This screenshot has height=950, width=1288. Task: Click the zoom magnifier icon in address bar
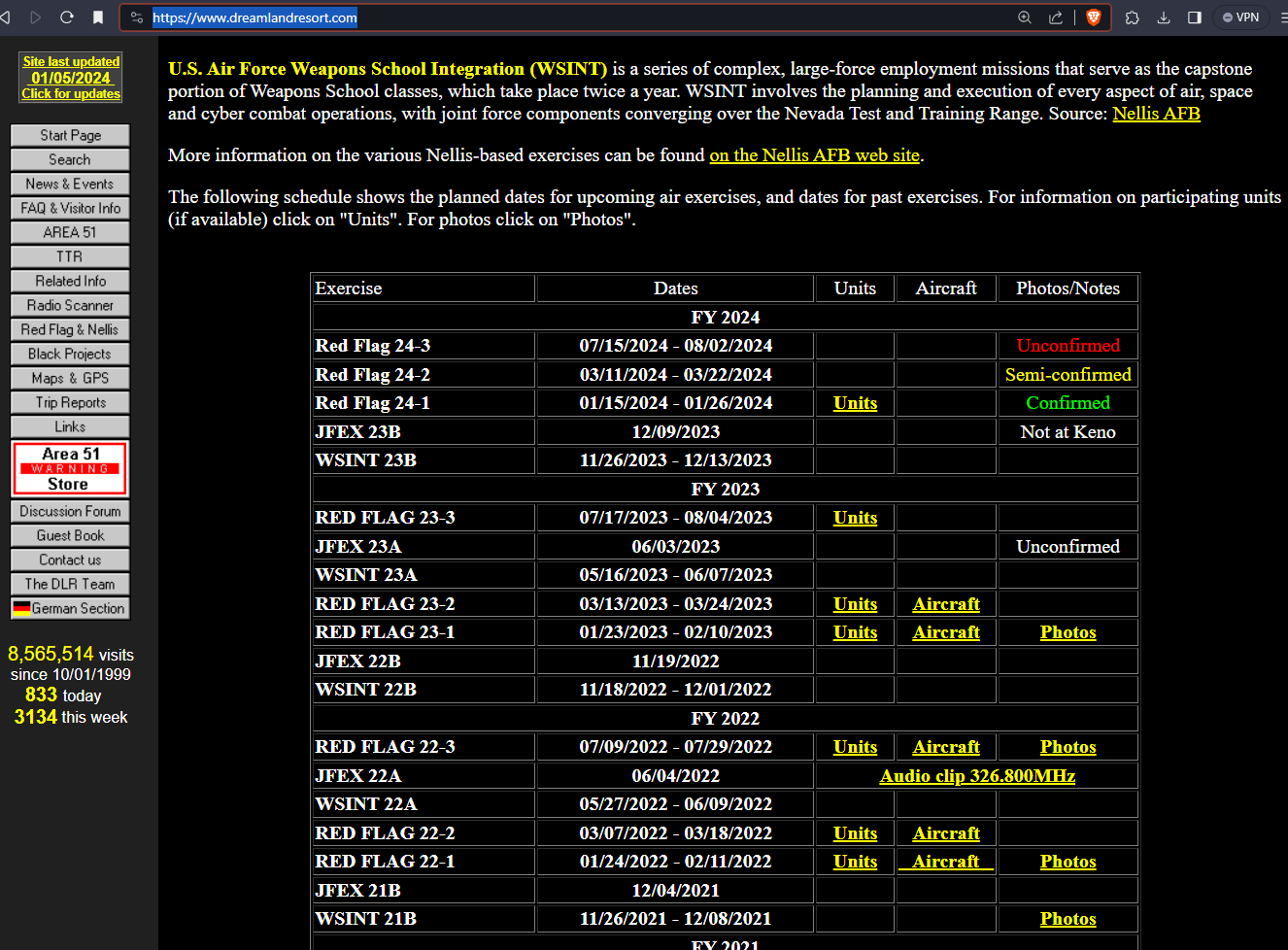[x=1025, y=17]
